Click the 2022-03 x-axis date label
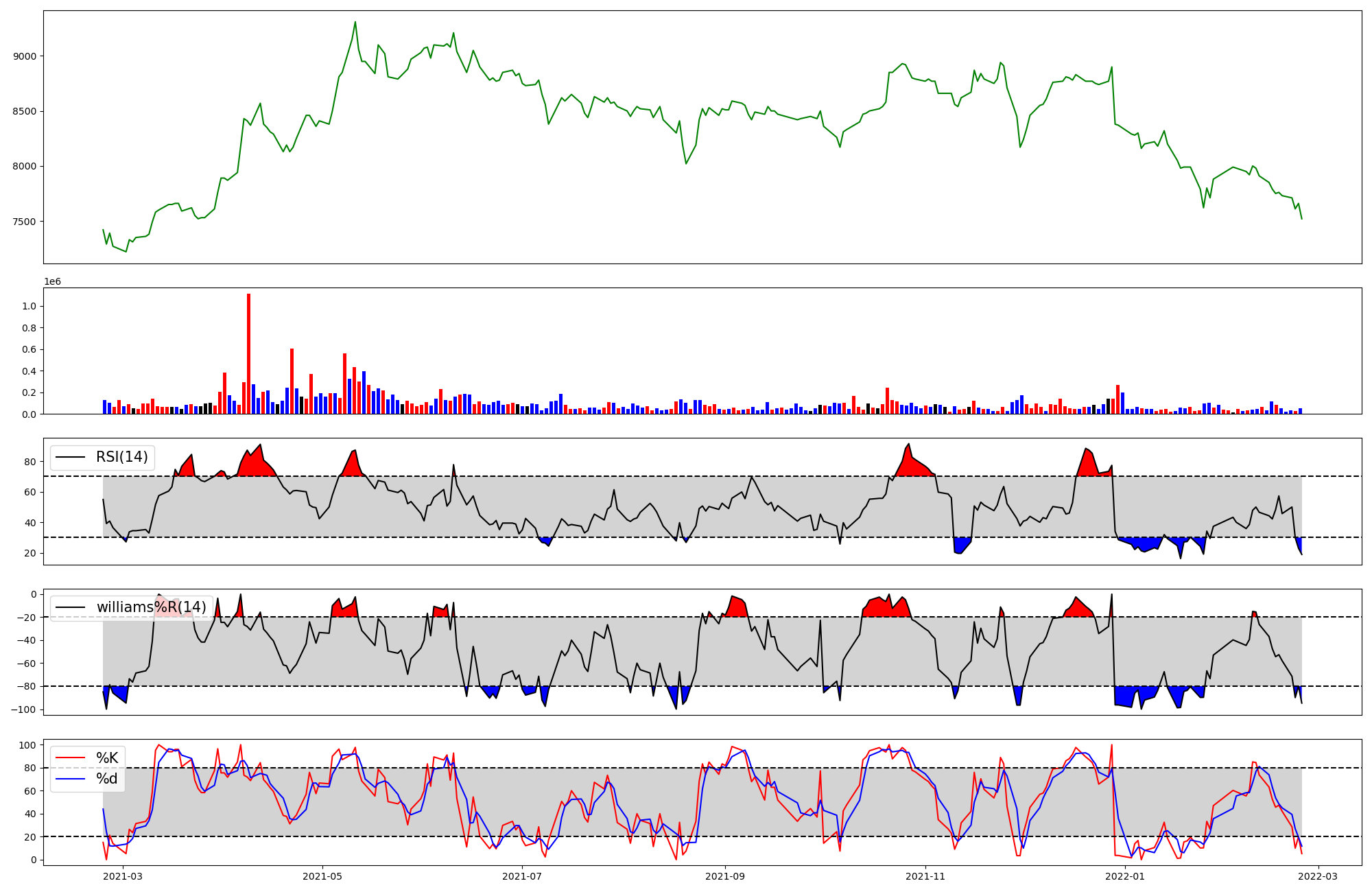Image resolution: width=1372 pixels, height=892 pixels. (x=1318, y=876)
